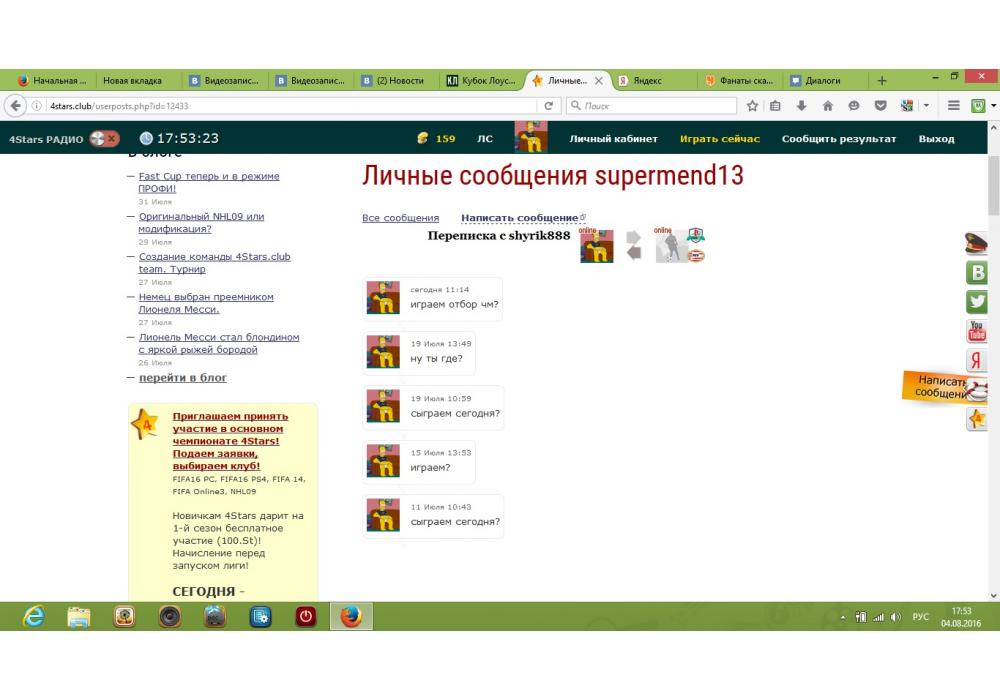Click supermend13 avatar in the conversation header
Screen dimensions: 1000x700
[596, 246]
